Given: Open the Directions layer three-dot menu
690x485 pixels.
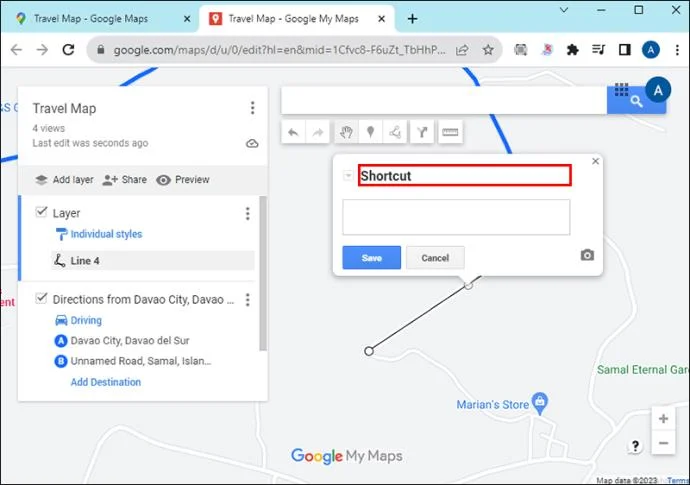Looking at the screenshot, I should pos(247,300).
